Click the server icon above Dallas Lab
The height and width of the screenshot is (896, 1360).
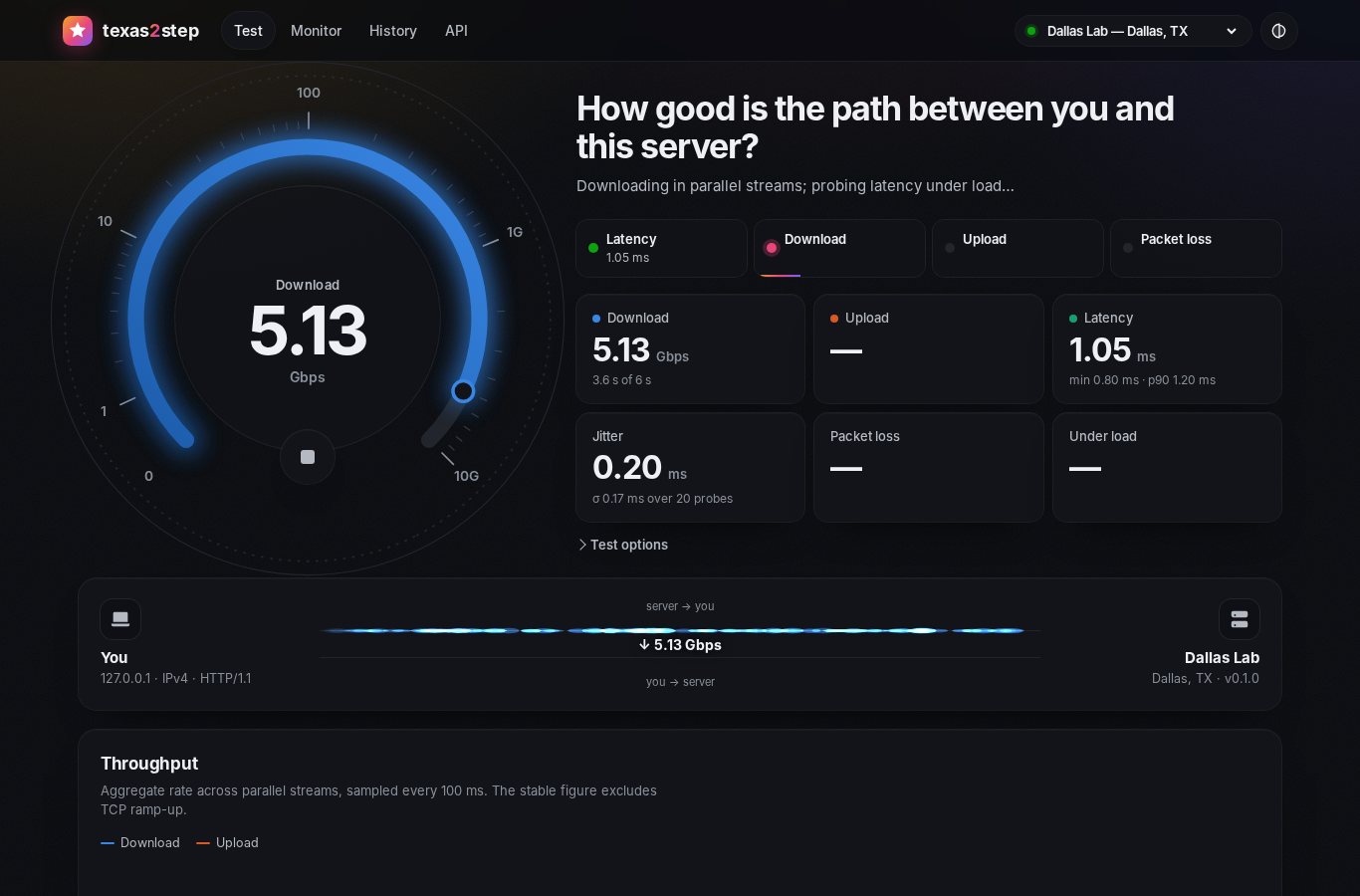click(1240, 619)
